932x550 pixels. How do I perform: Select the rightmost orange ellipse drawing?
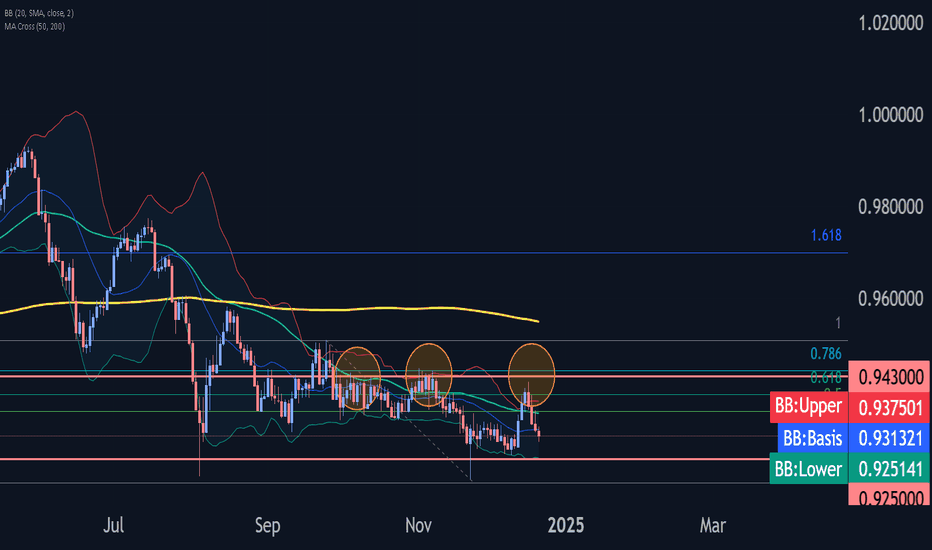click(x=531, y=375)
